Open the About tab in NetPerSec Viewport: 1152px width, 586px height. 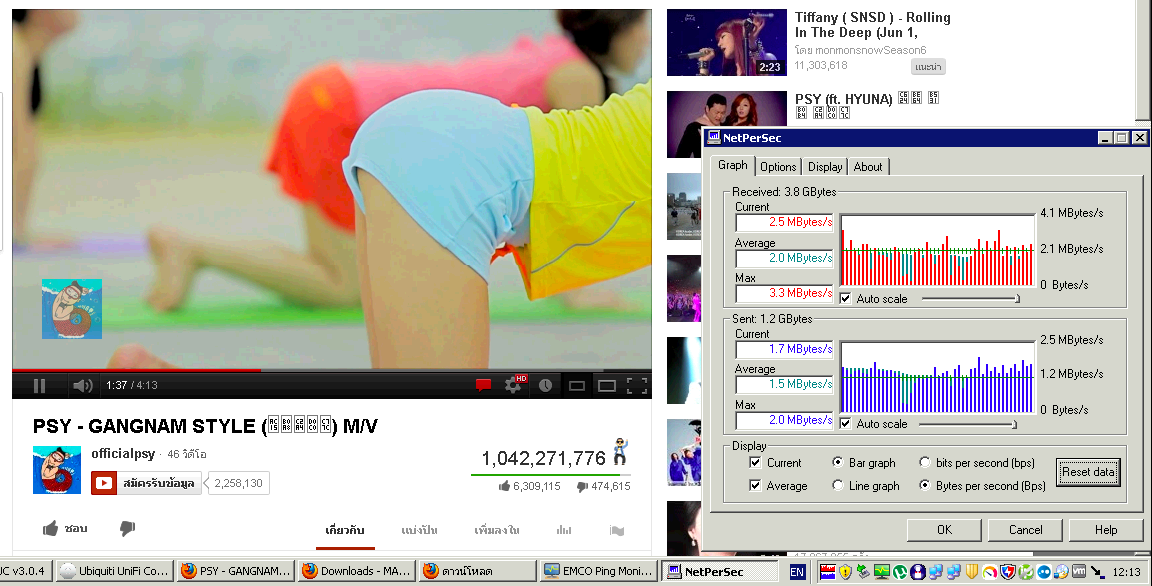(867, 167)
